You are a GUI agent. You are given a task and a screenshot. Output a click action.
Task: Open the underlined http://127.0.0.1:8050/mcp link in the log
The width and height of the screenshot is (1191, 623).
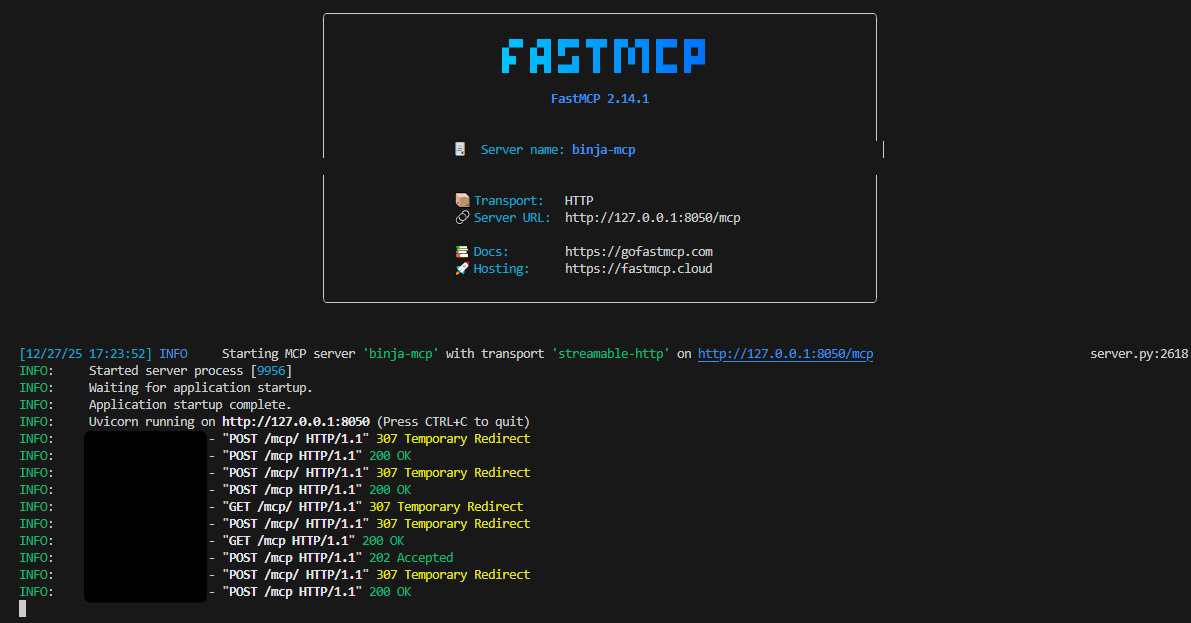(785, 354)
